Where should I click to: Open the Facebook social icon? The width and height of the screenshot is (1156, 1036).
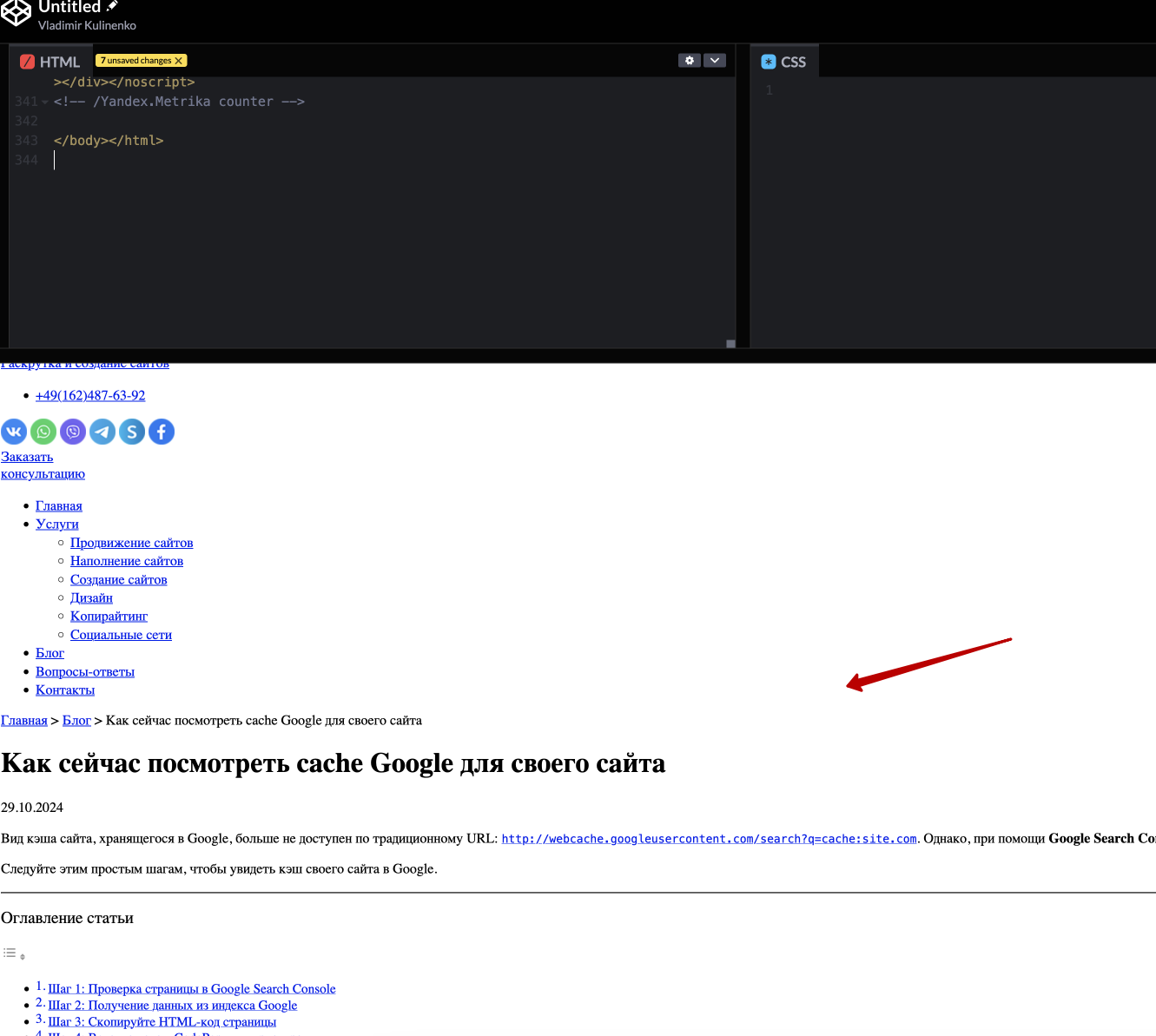tap(162, 432)
